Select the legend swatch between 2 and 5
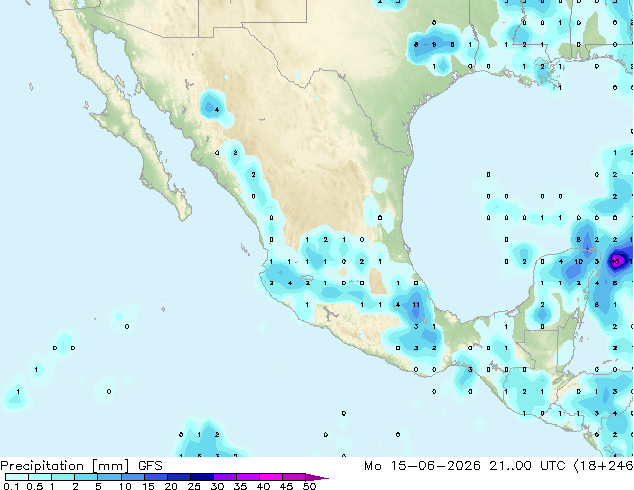This screenshot has height=490, width=634. point(86,477)
